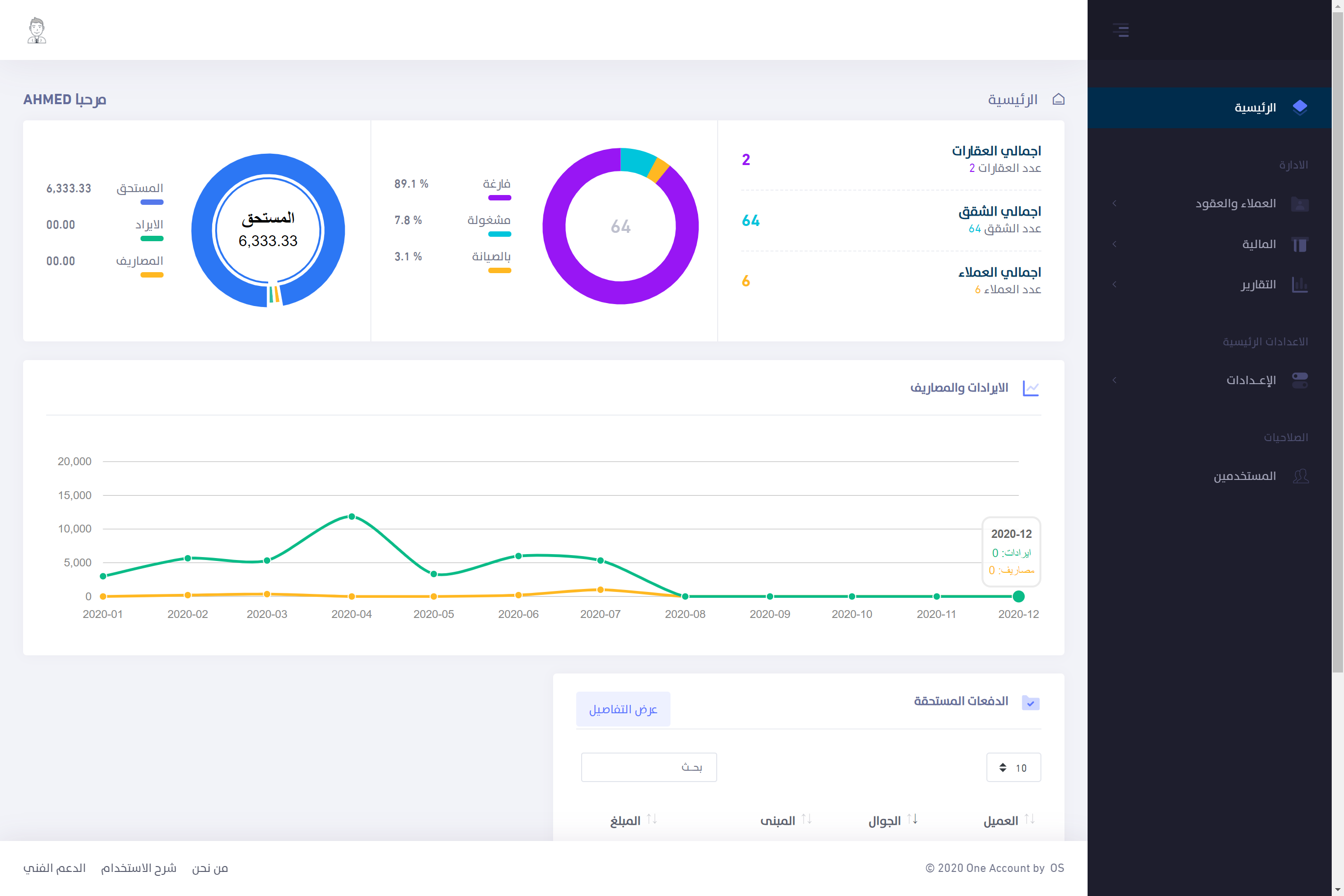Click the العملاء والعقود folder icon
The image size is (1344, 896).
1299,204
